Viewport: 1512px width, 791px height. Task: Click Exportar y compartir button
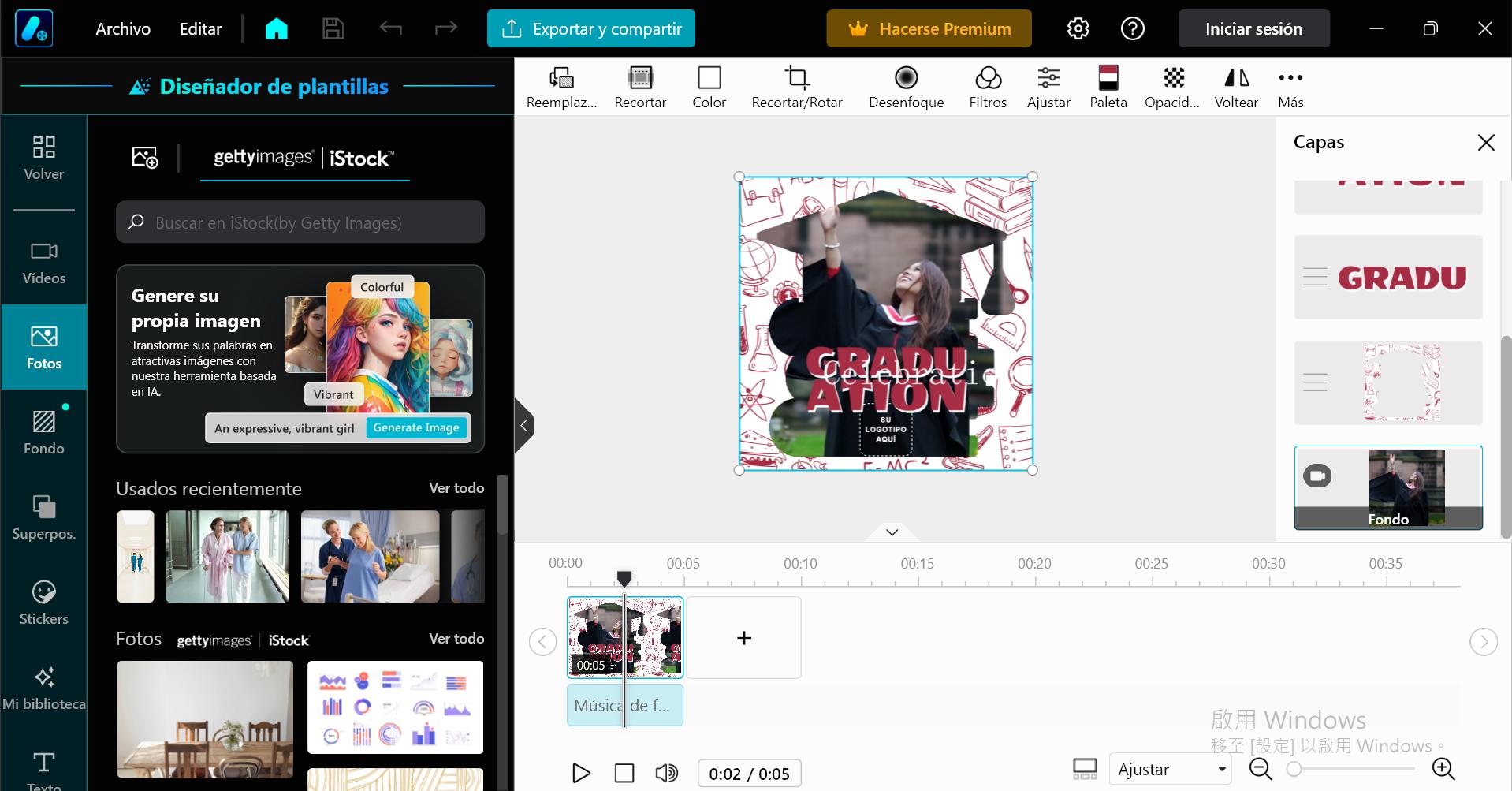tap(591, 29)
